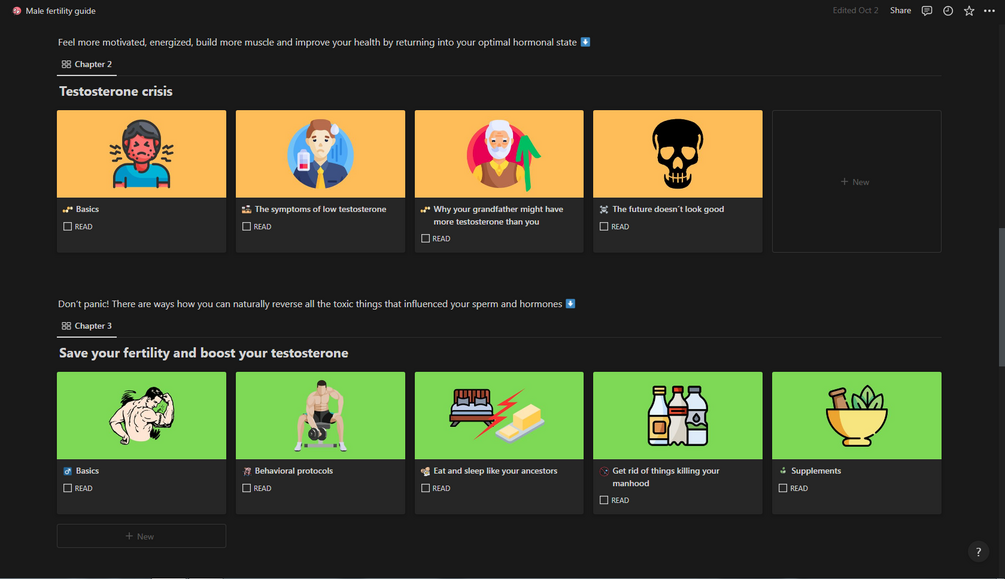
Task: Select the Chapter 2 view tab
Action: point(87,64)
